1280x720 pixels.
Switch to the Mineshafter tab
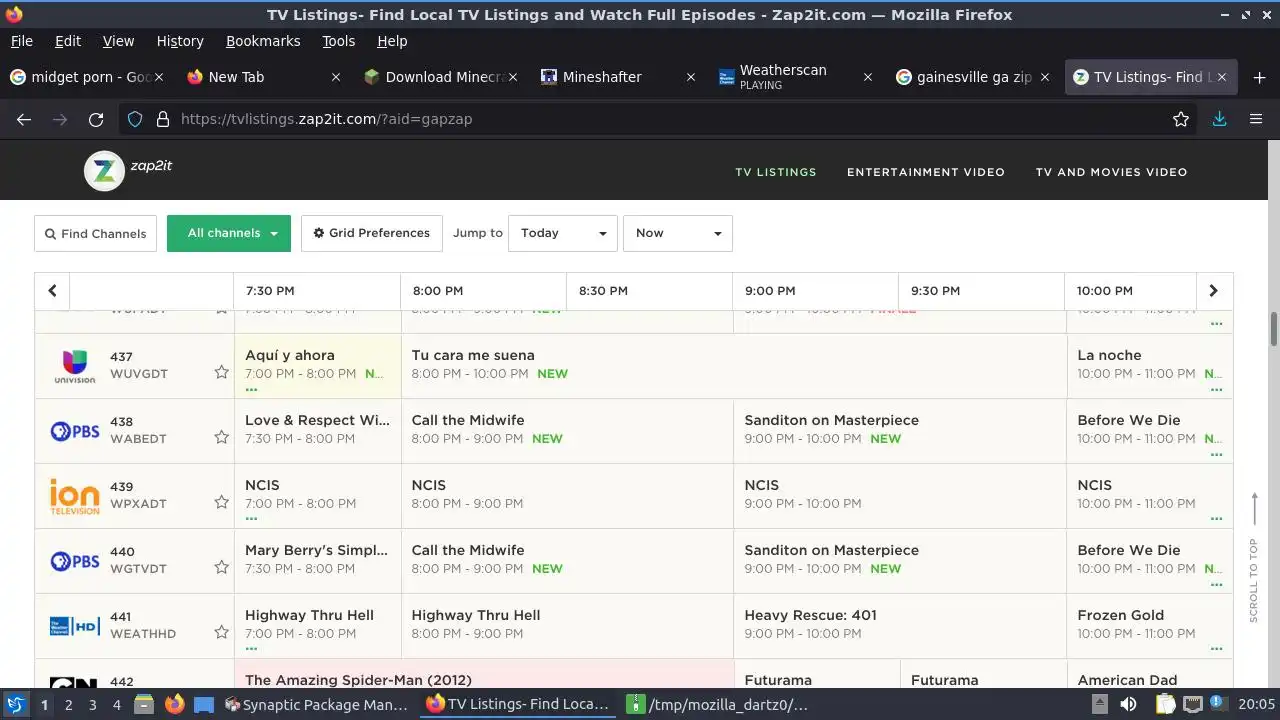[x=618, y=77]
